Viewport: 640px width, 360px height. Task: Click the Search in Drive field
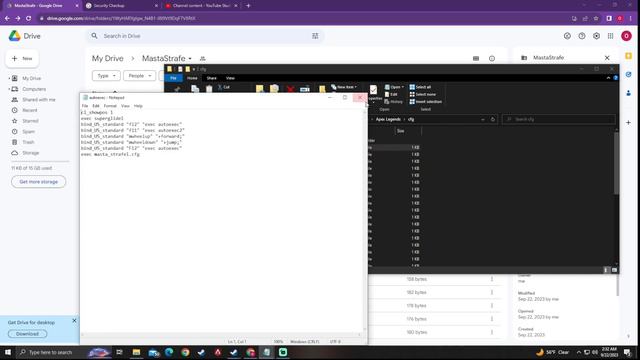coord(204,36)
